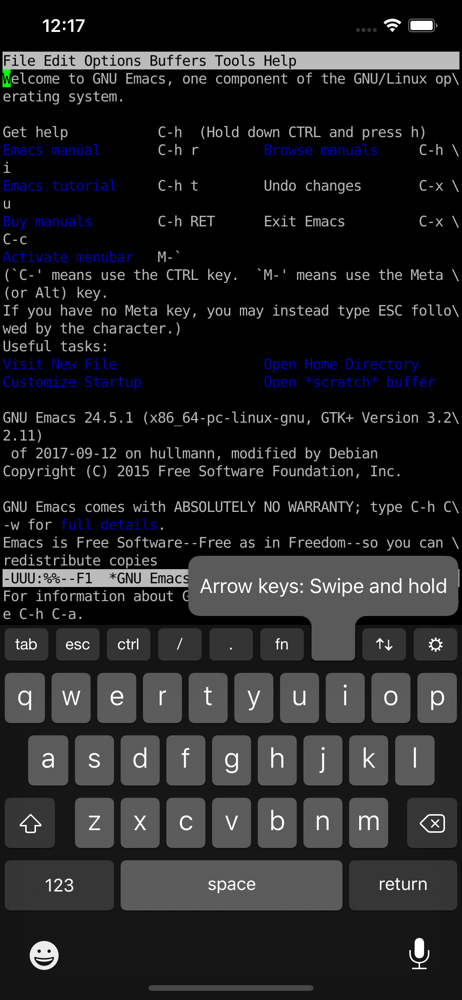Screen dimensions: 462x1000
Task: Open the Browse manuals link
Action: click(320, 151)
